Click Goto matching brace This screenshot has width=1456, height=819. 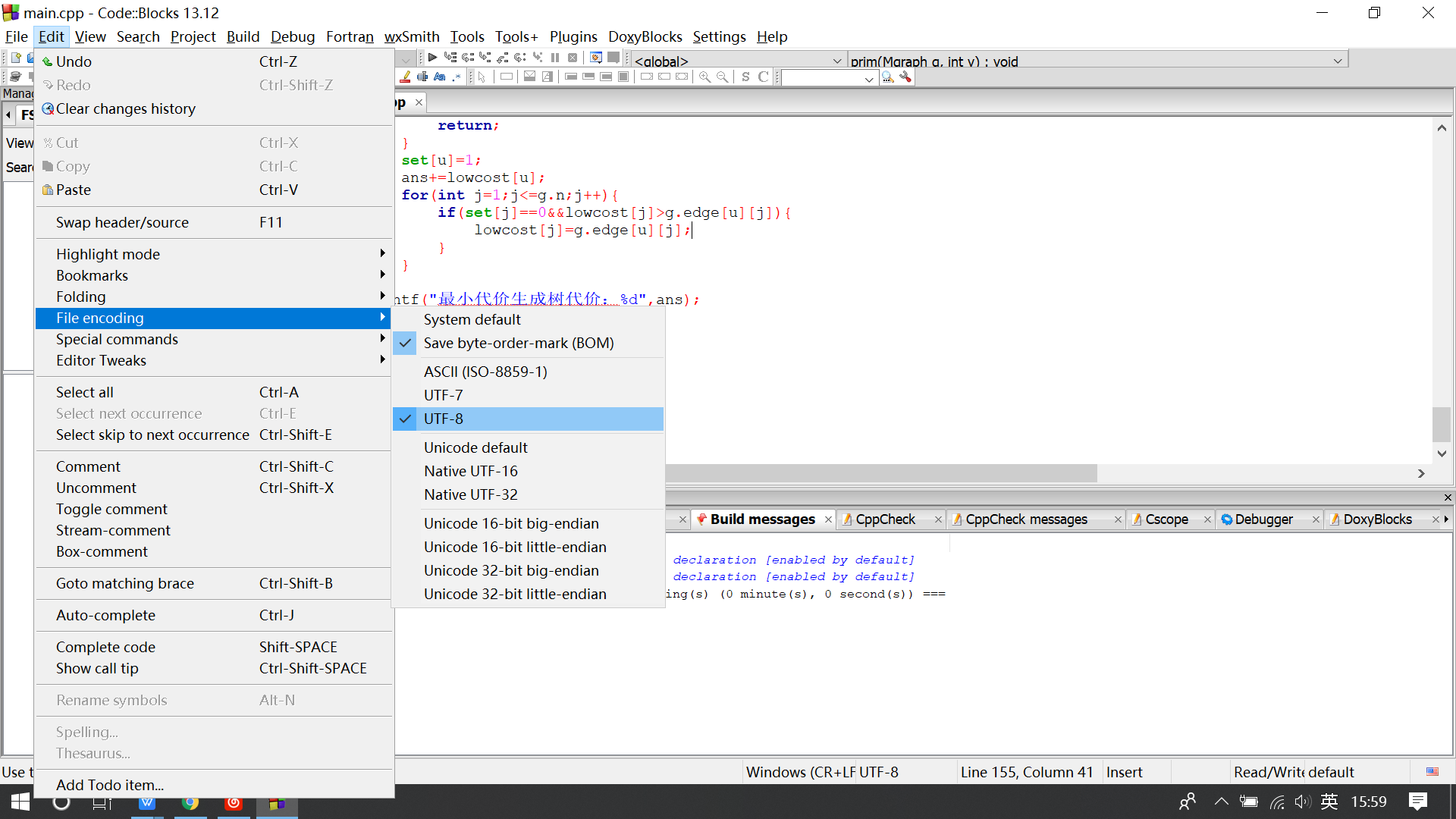[213, 583]
